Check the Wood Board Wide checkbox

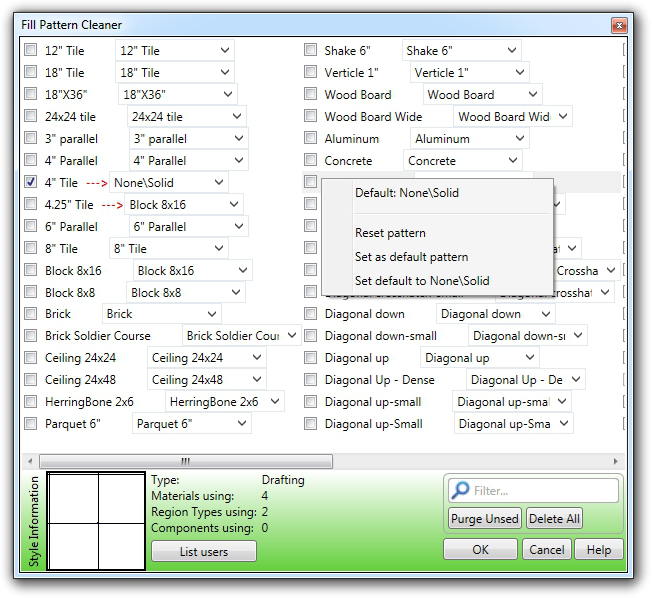click(x=310, y=116)
